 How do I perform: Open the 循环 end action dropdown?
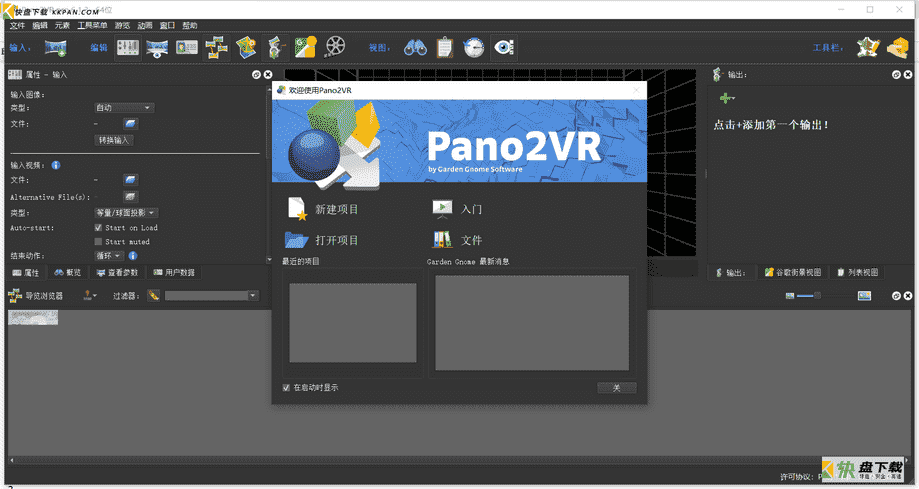[109, 256]
